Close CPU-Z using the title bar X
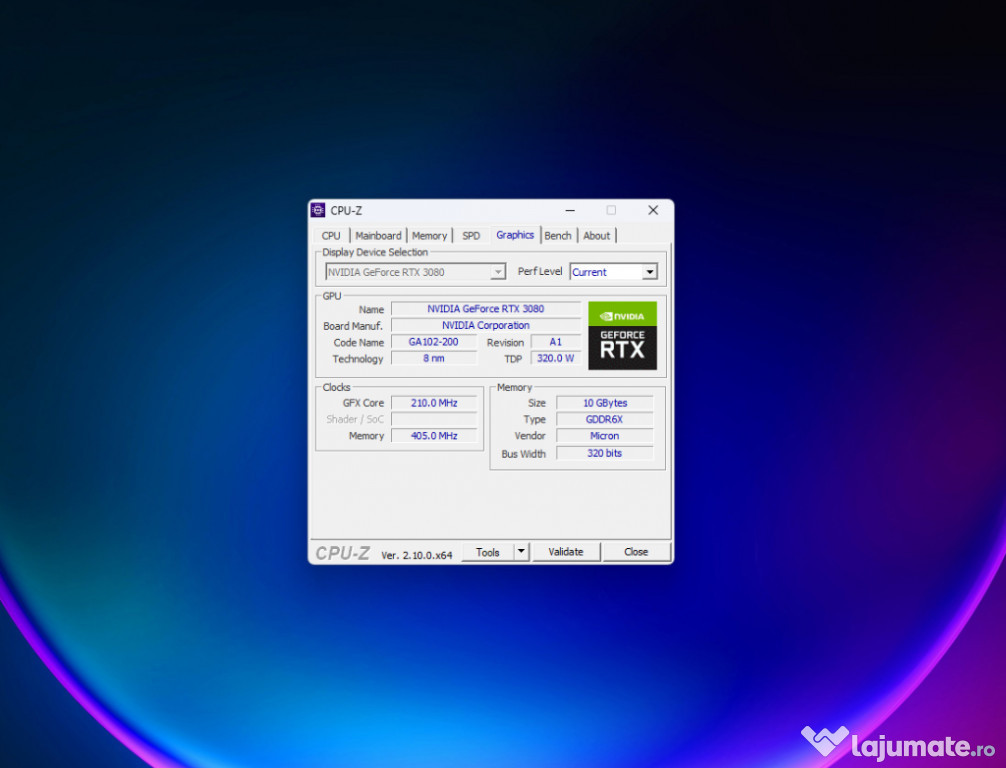The image size is (1006, 768). tap(653, 210)
